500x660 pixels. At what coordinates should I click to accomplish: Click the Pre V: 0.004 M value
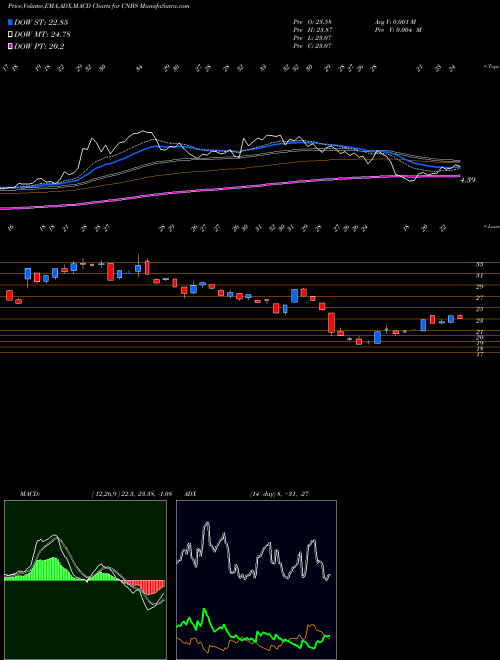(x=397, y=30)
